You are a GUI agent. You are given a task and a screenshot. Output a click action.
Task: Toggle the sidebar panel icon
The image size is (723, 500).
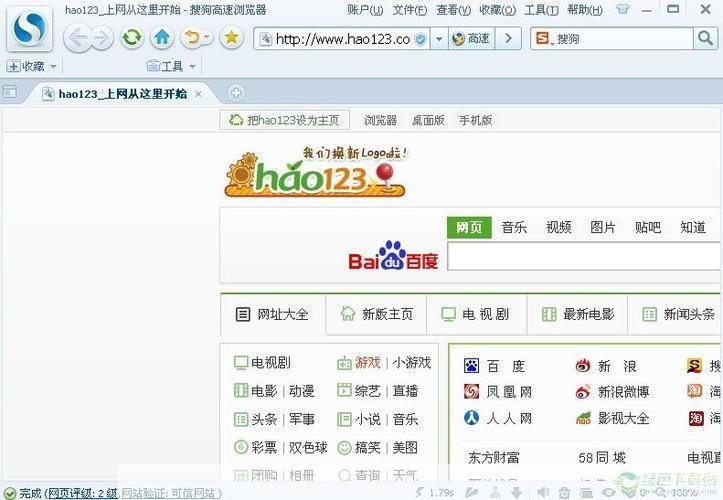pos(10,91)
